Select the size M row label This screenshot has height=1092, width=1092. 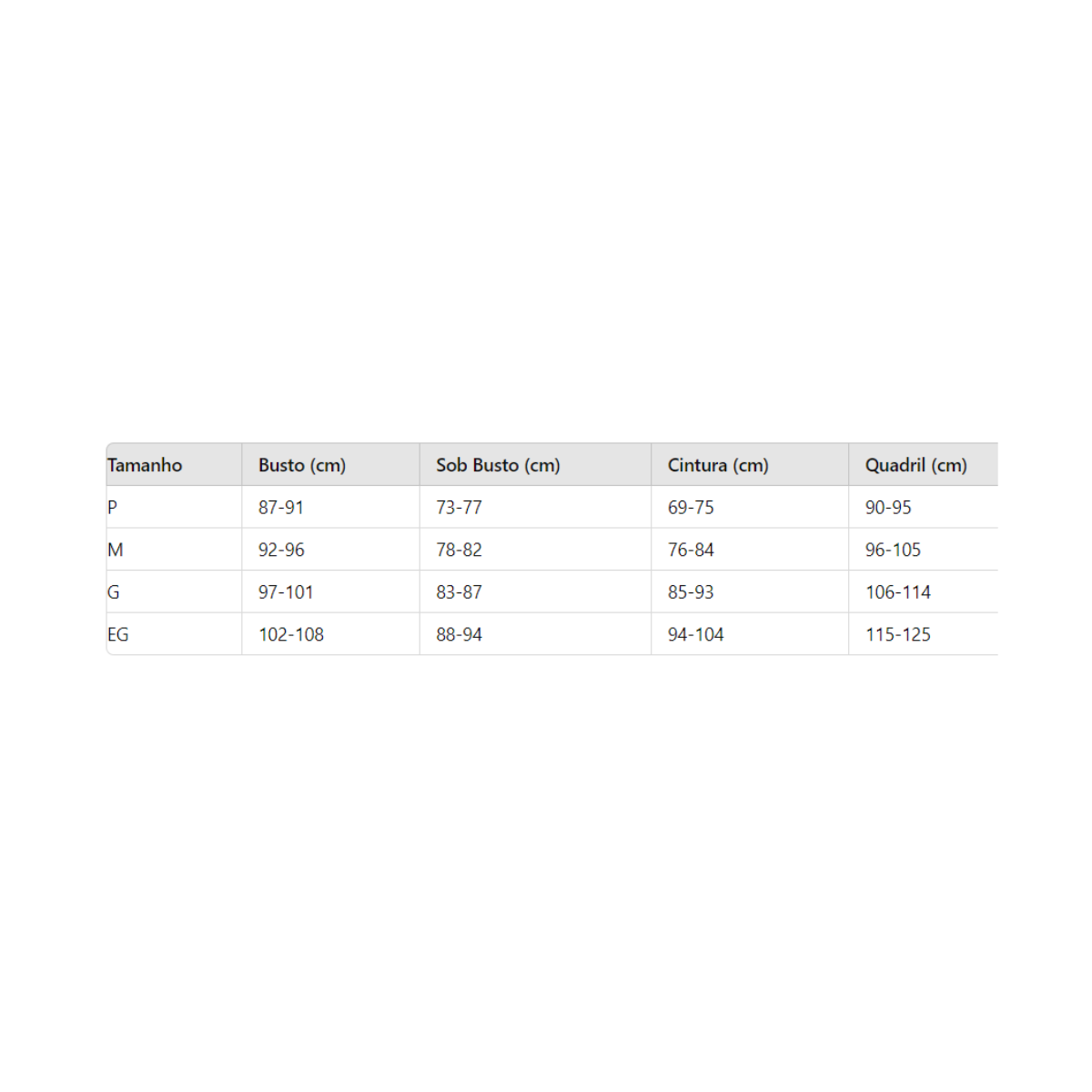pyautogui.click(x=116, y=550)
